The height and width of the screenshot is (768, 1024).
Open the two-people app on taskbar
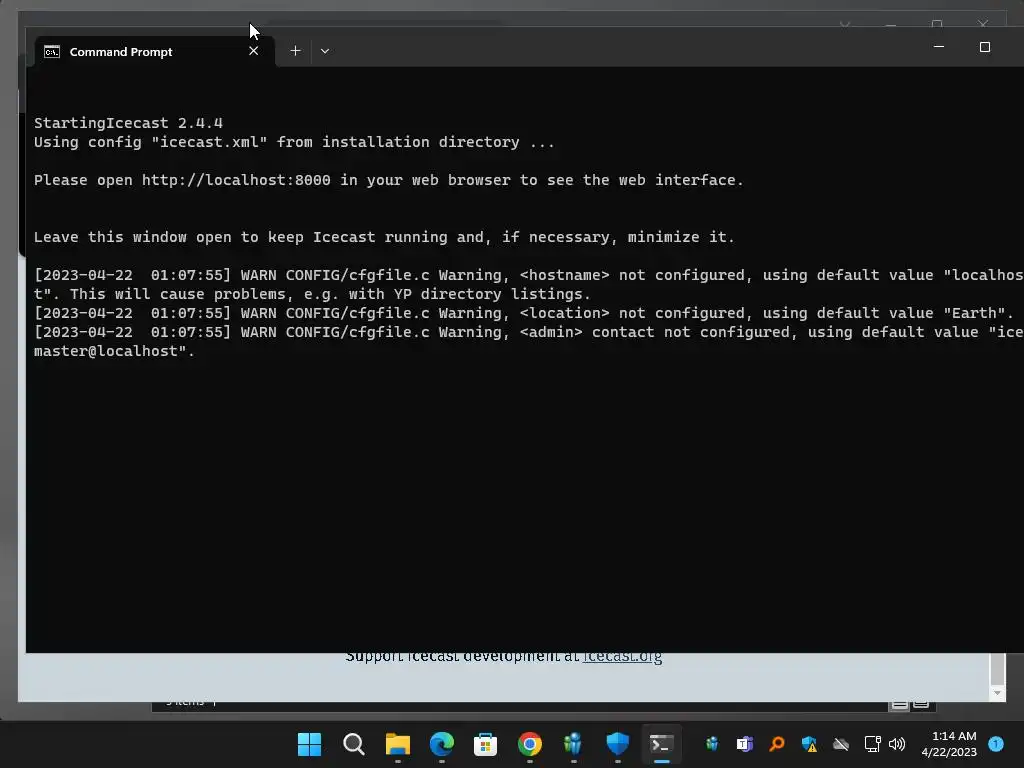coord(573,744)
